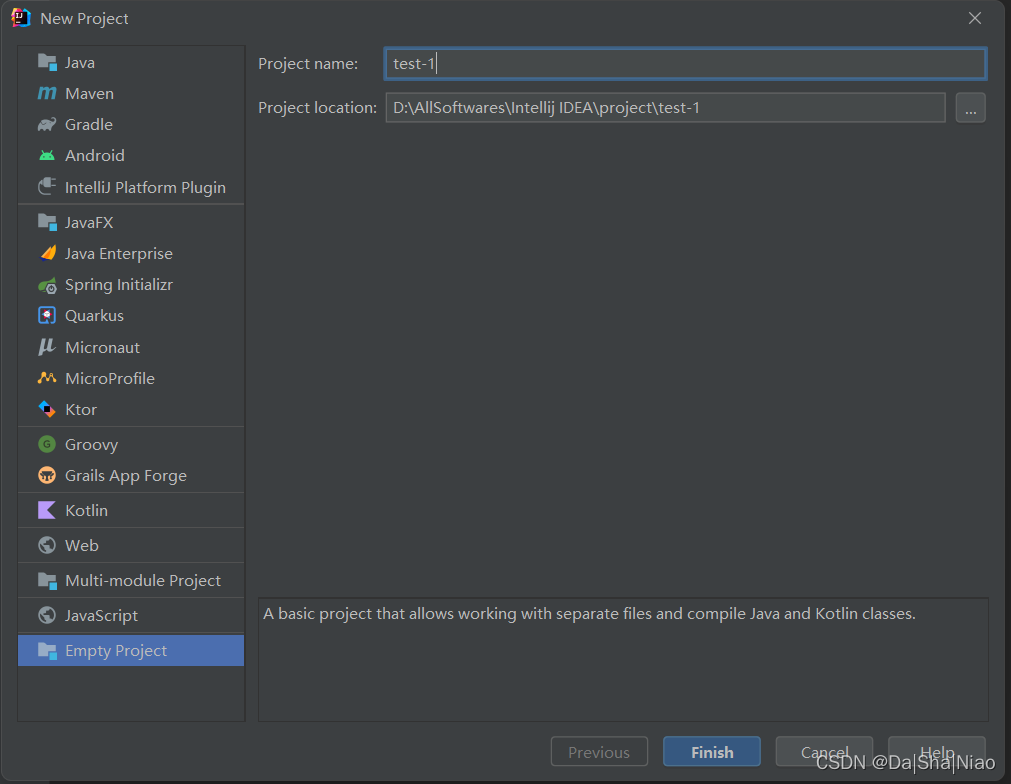Select the JavaScript label
This screenshot has height=784, width=1011.
coord(101,616)
